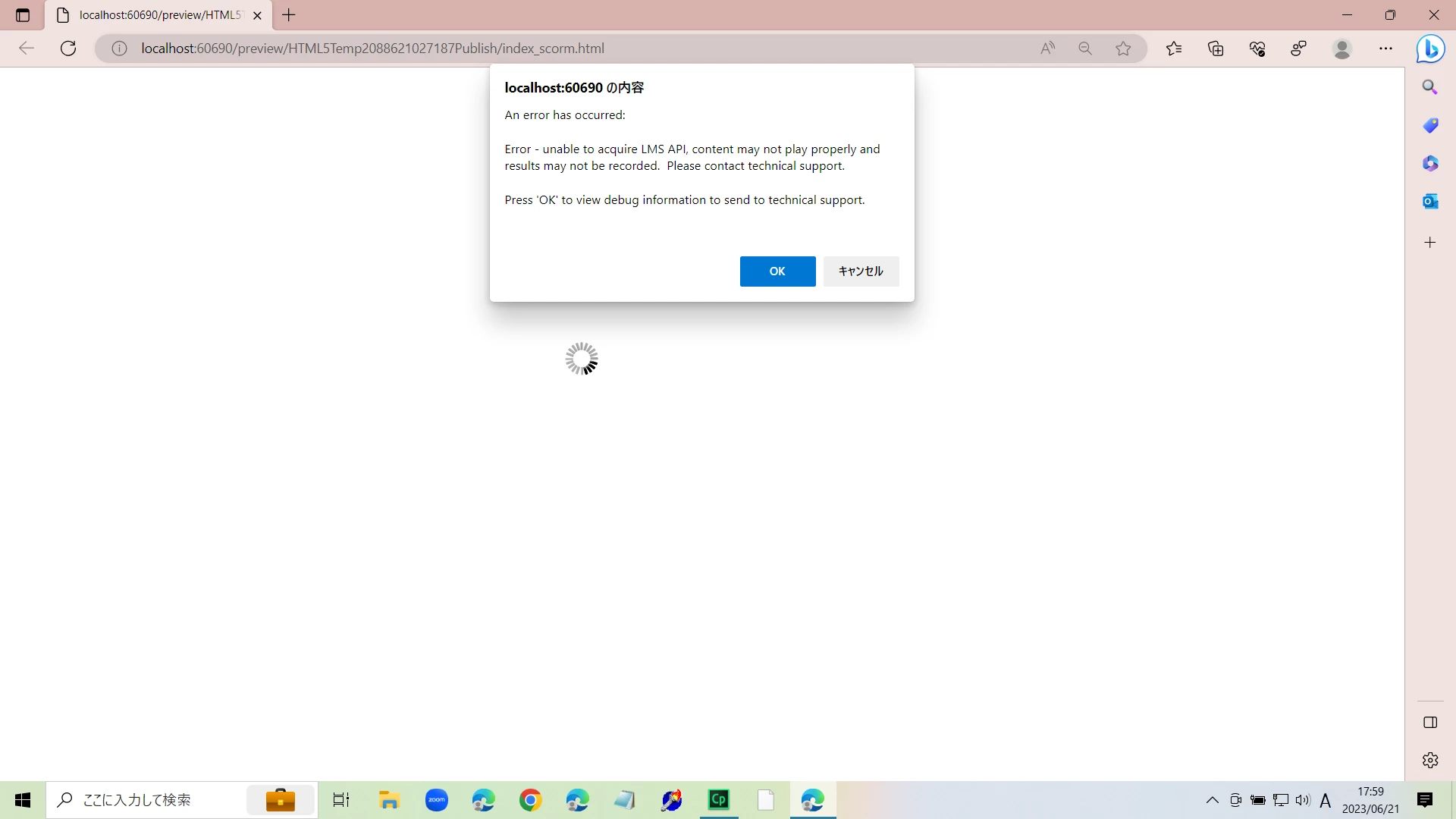Open Edge sidebar settings gear
This screenshot has height=819, width=1456.
click(1430, 760)
